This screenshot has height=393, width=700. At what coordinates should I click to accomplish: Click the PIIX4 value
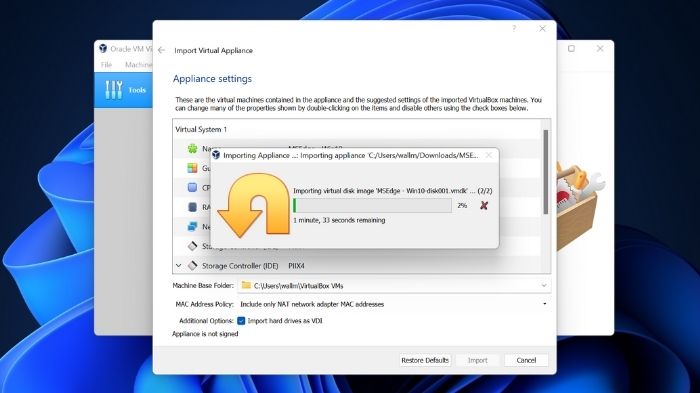pyautogui.click(x=296, y=266)
